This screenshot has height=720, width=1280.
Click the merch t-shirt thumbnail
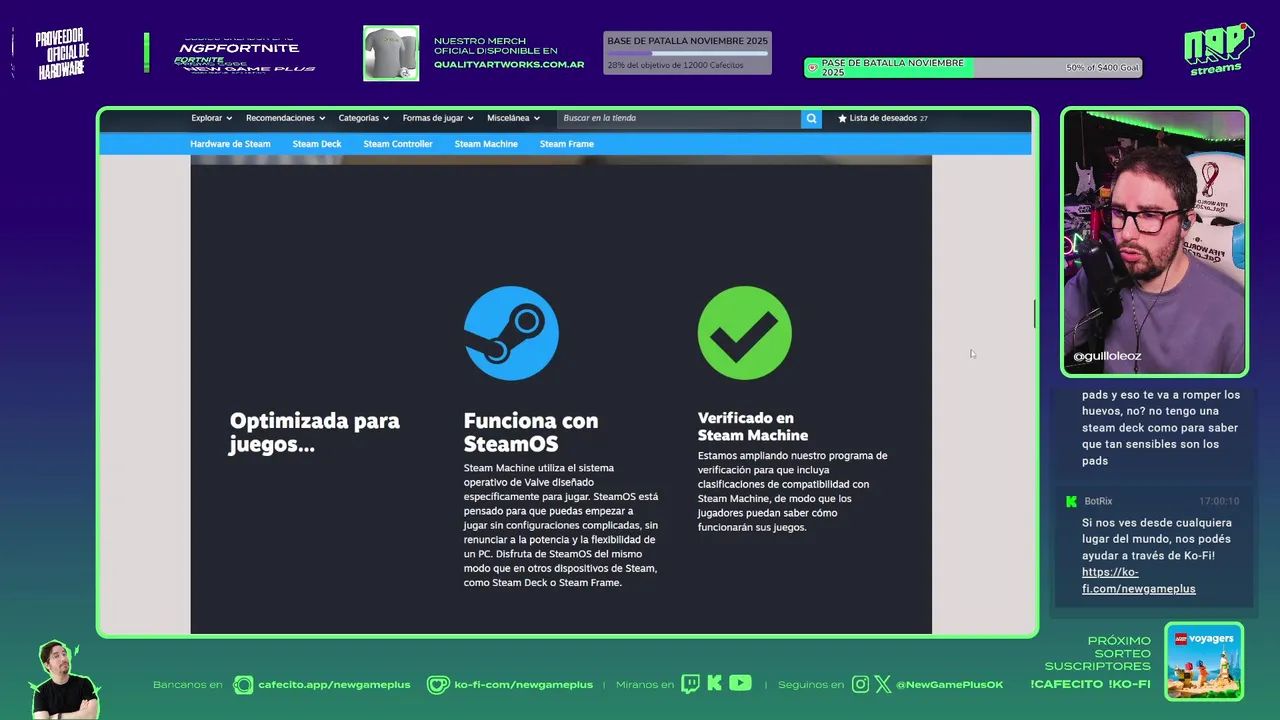point(391,53)
